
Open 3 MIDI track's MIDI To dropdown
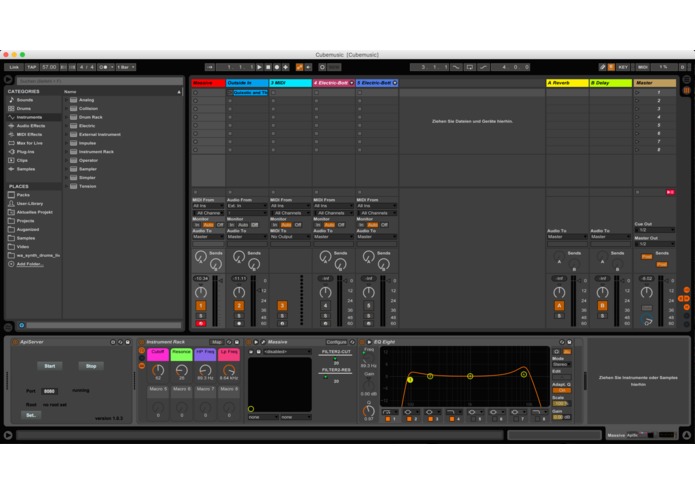click(290, 237)
